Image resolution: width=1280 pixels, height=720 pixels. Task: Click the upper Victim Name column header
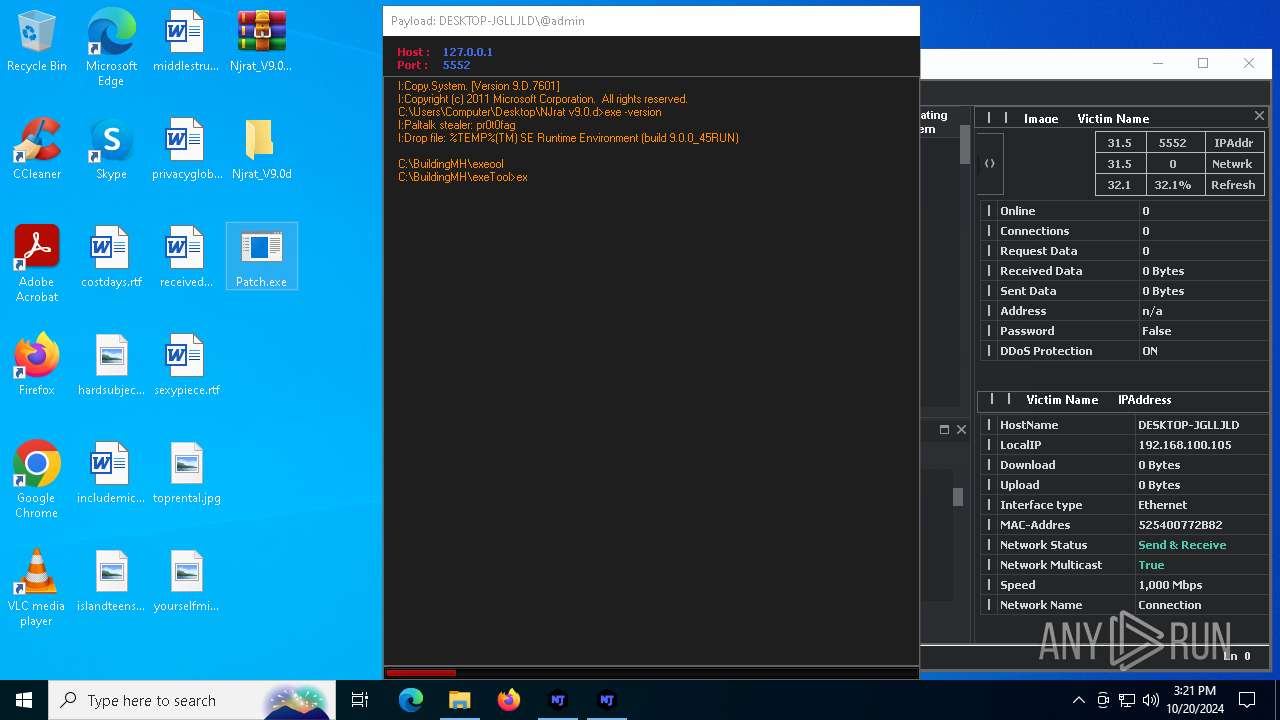tap(1113, 118)
